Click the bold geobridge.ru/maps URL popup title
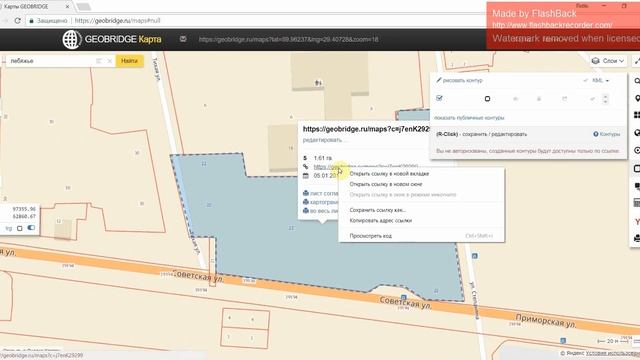Screen dimensions: 640x360 tap(366, 129)
